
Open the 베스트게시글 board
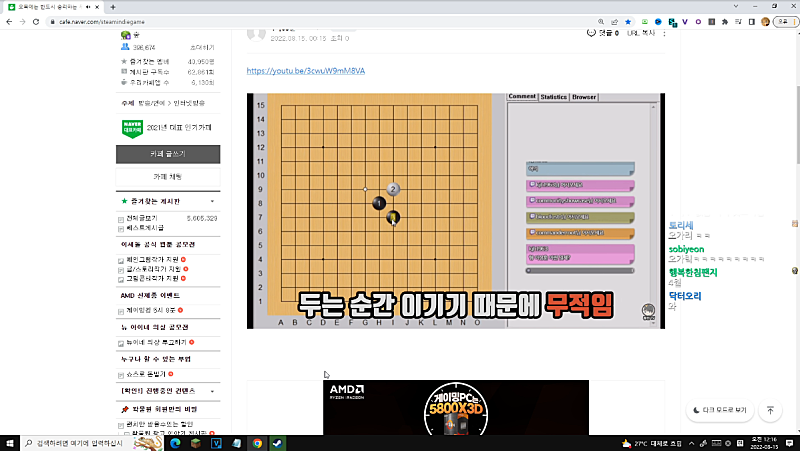[145, 228]
